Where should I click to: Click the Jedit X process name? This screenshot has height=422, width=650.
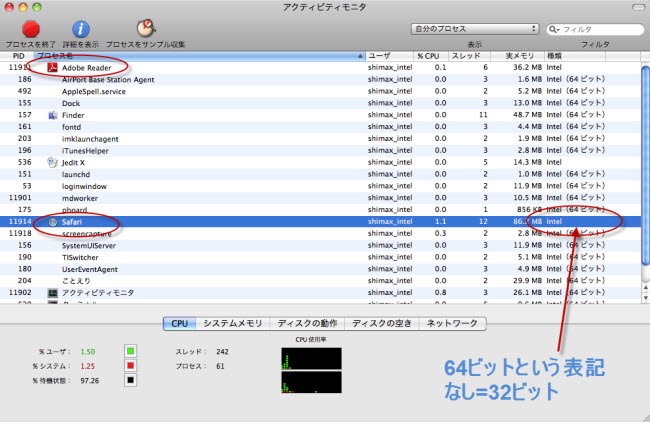click(73, 162)
